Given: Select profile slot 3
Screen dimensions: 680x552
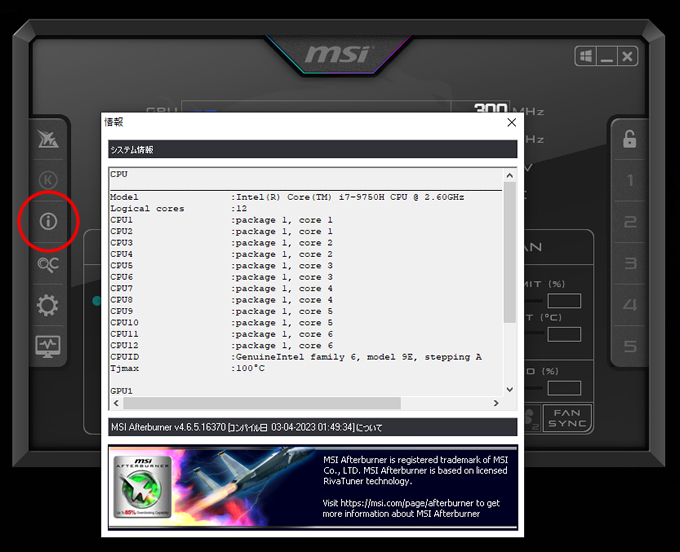Looking at the screenshot, I should pos(630,263).
